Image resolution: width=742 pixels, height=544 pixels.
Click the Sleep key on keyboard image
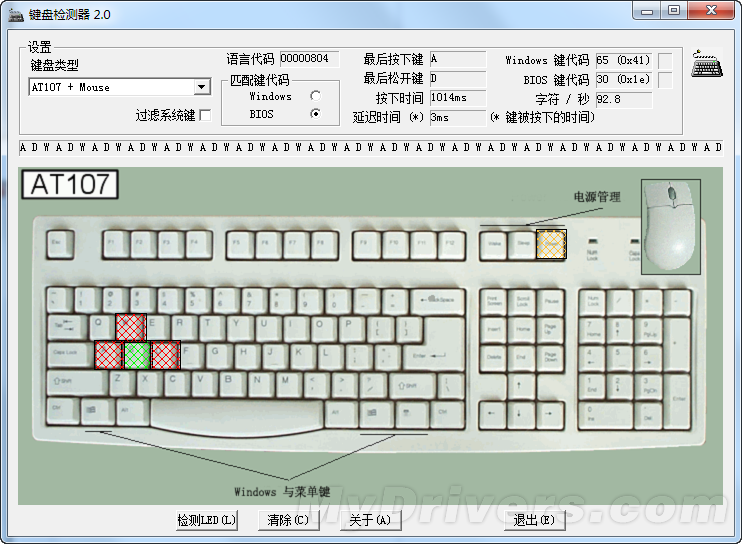[522, 244]
